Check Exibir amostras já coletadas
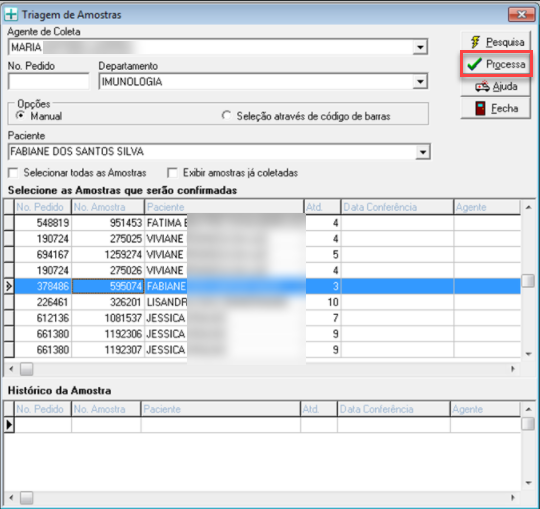 click(x=172, y=173)
